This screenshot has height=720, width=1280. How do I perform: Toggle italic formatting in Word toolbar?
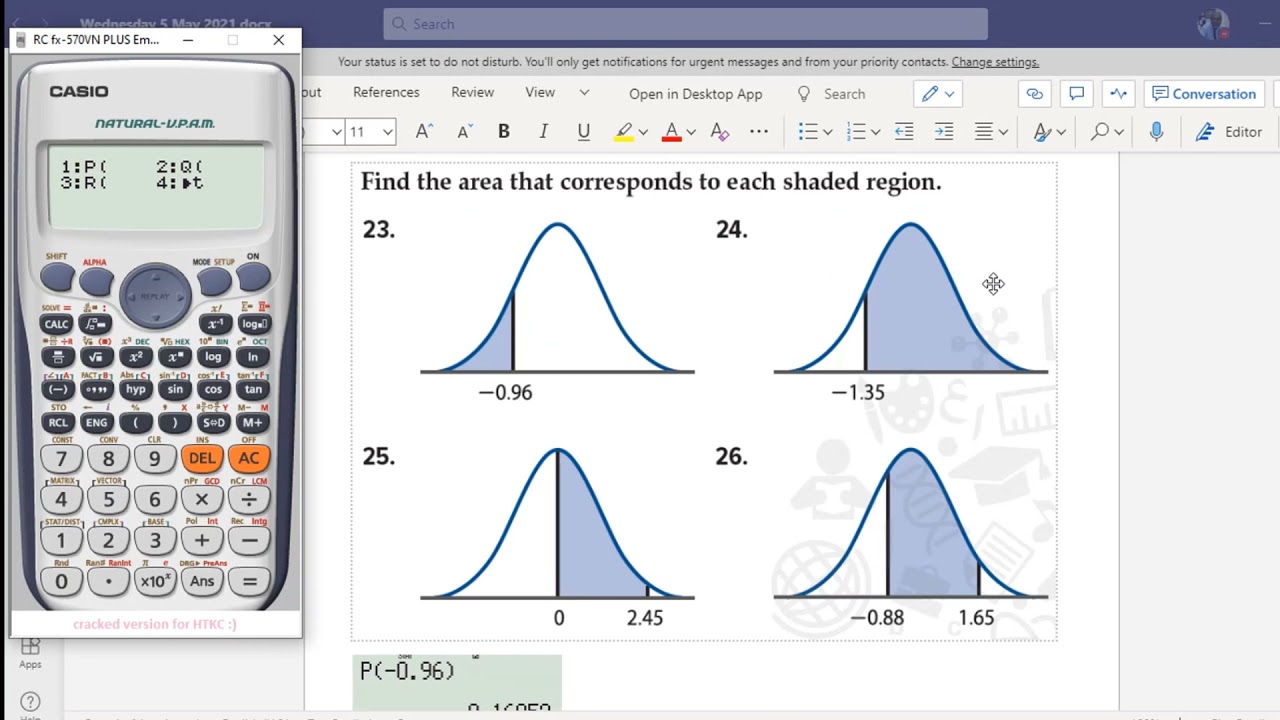tap(543, 132)
